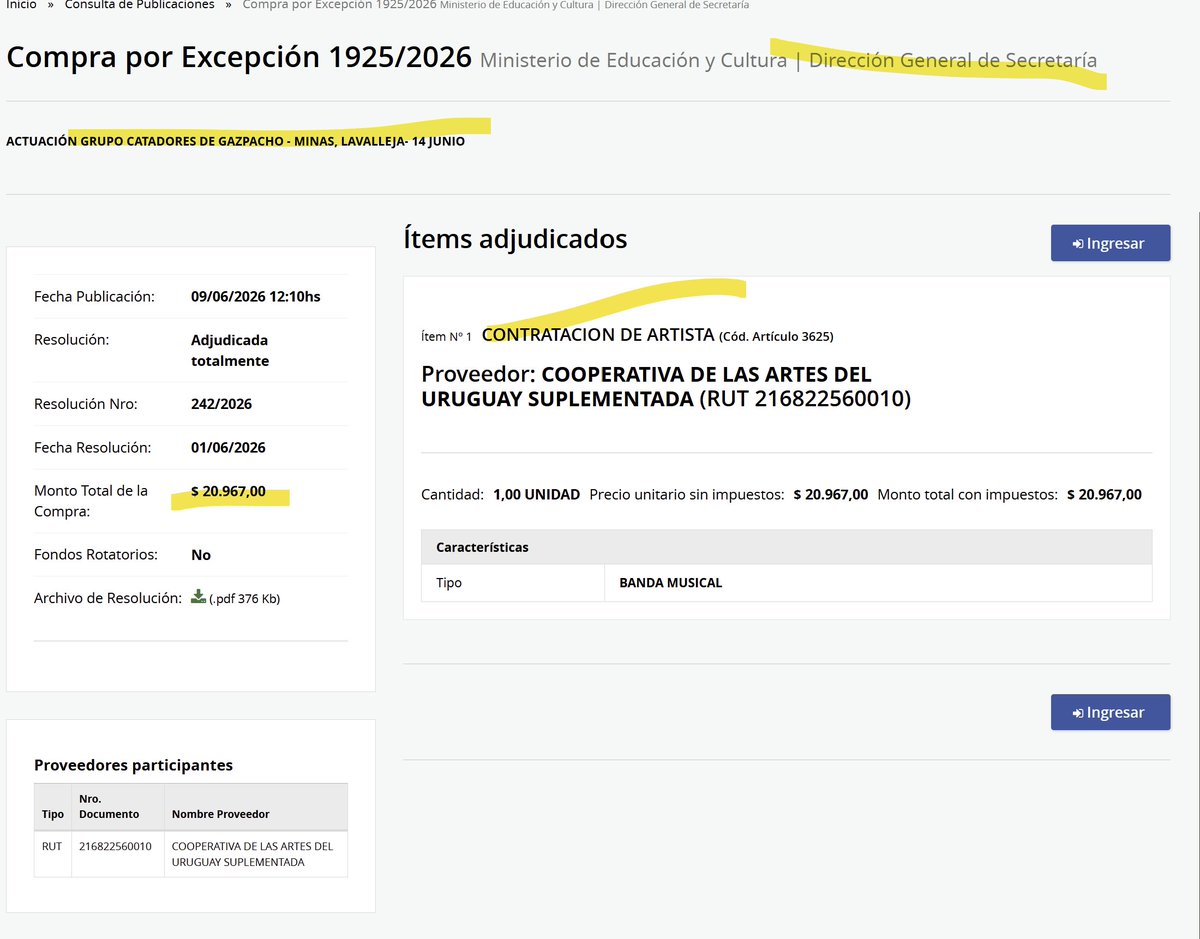This screenshot has width=1200, height=939.
Task: Click the Nro. Documento column header
Action: [x=117, y=807]
